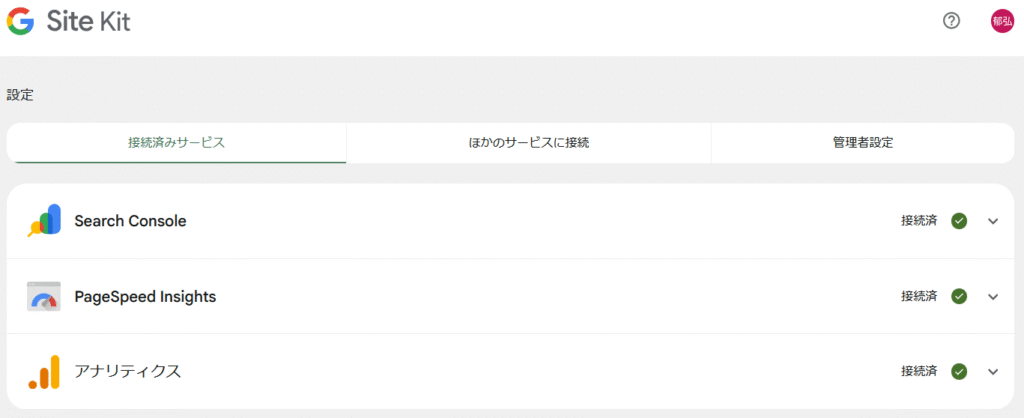Viewport: 1024px width, 418px height.
Task: Click Analytics green connected checkmark
Action: [x=959, y=372]
